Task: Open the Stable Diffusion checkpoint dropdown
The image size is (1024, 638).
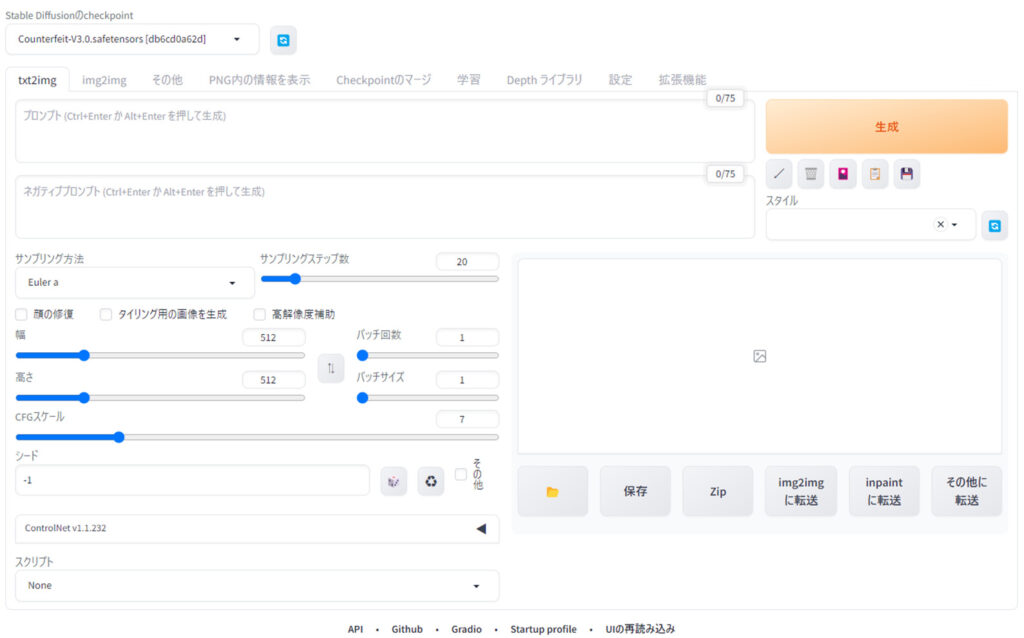Action: [x=132, y=39]
